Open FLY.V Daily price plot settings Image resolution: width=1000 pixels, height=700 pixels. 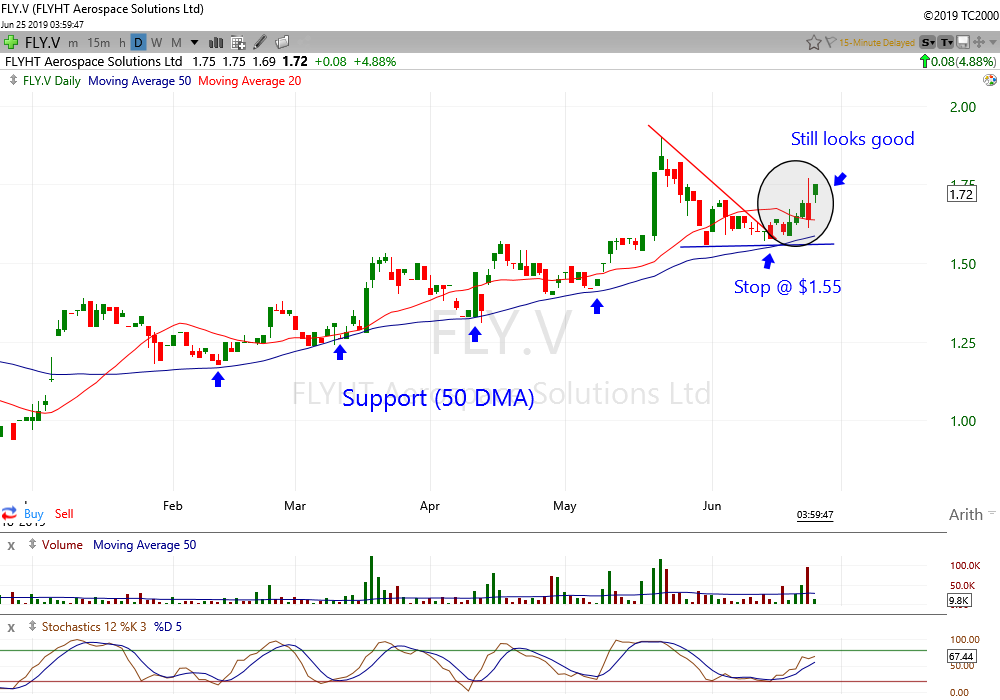point(52,81)
